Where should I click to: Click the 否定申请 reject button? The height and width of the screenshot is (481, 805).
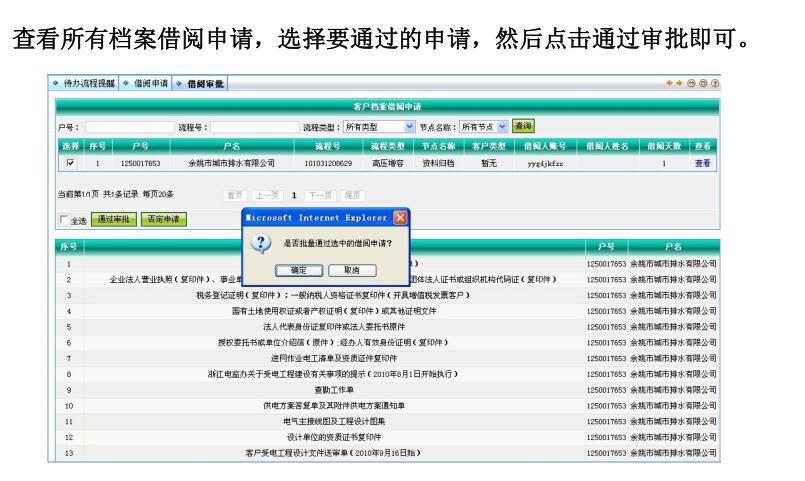pyautogui.click(x=164, y=219)
